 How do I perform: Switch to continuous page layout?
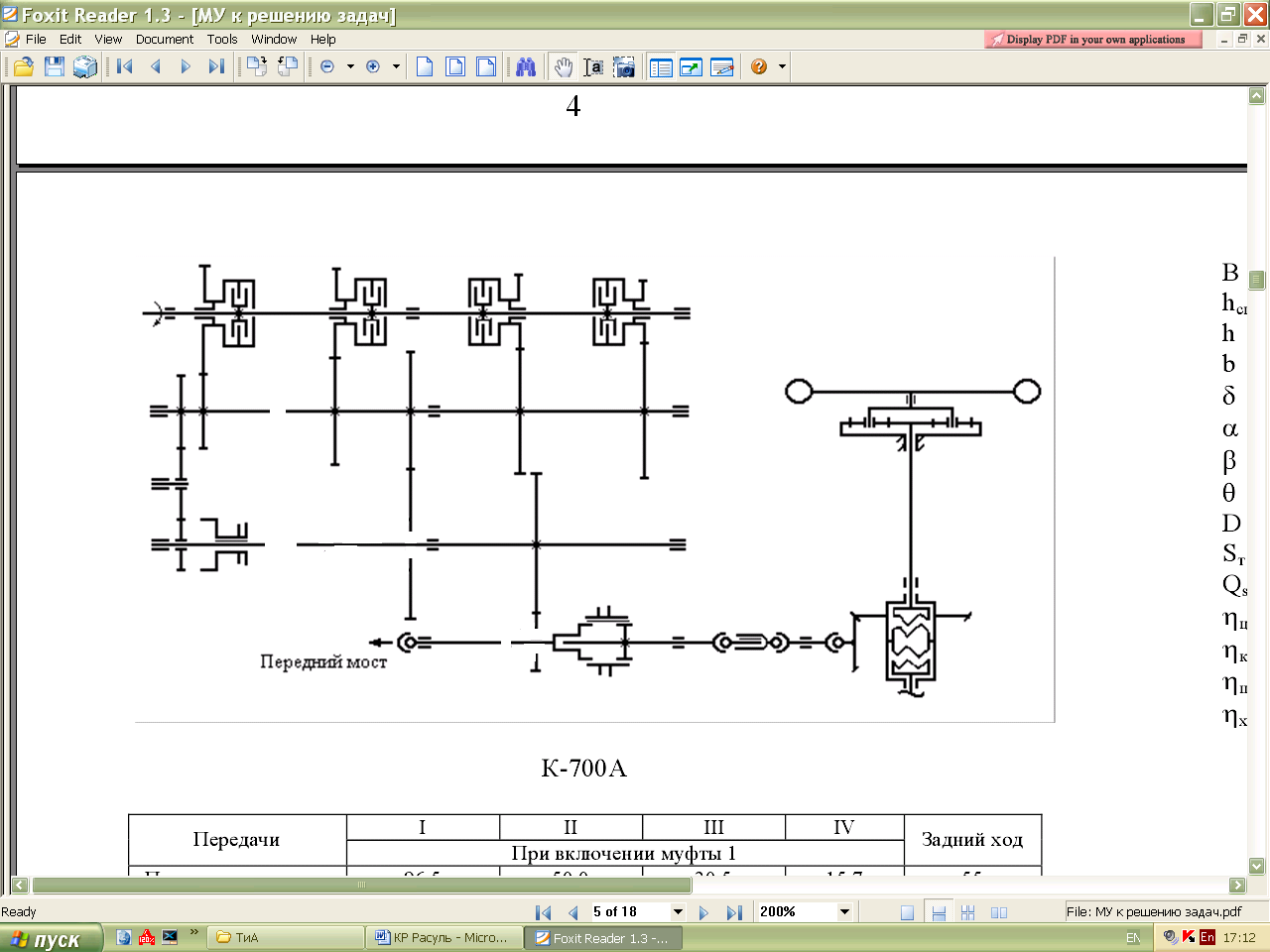pos(939,912)
